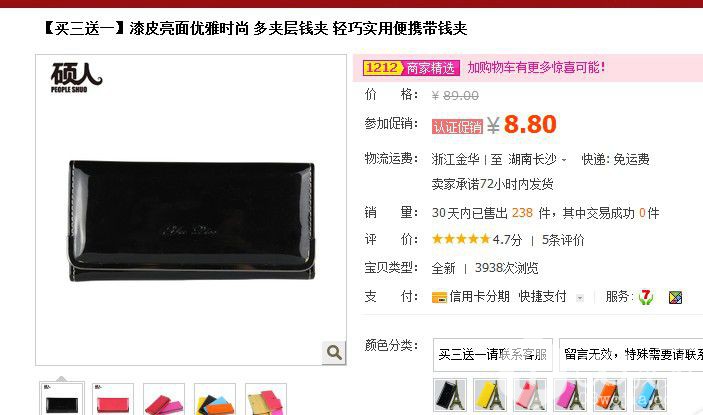The height and width of the screenshot is (415, 703).
Task: Select the 留言无效 option box
Action: click(631, 354)
